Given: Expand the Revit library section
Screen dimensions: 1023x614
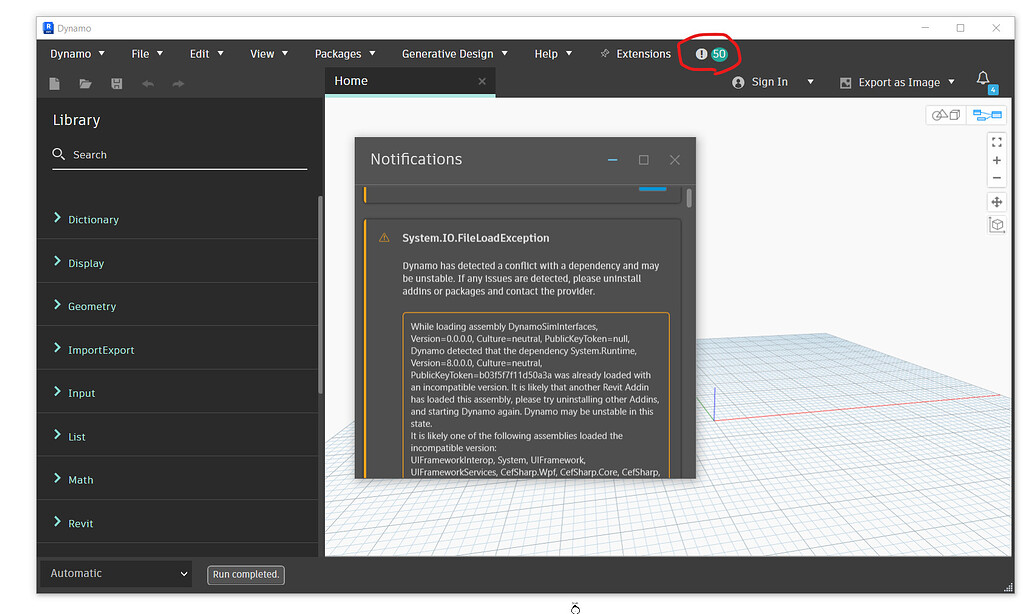Looking at the screenshot, I should tap(81, 523).
